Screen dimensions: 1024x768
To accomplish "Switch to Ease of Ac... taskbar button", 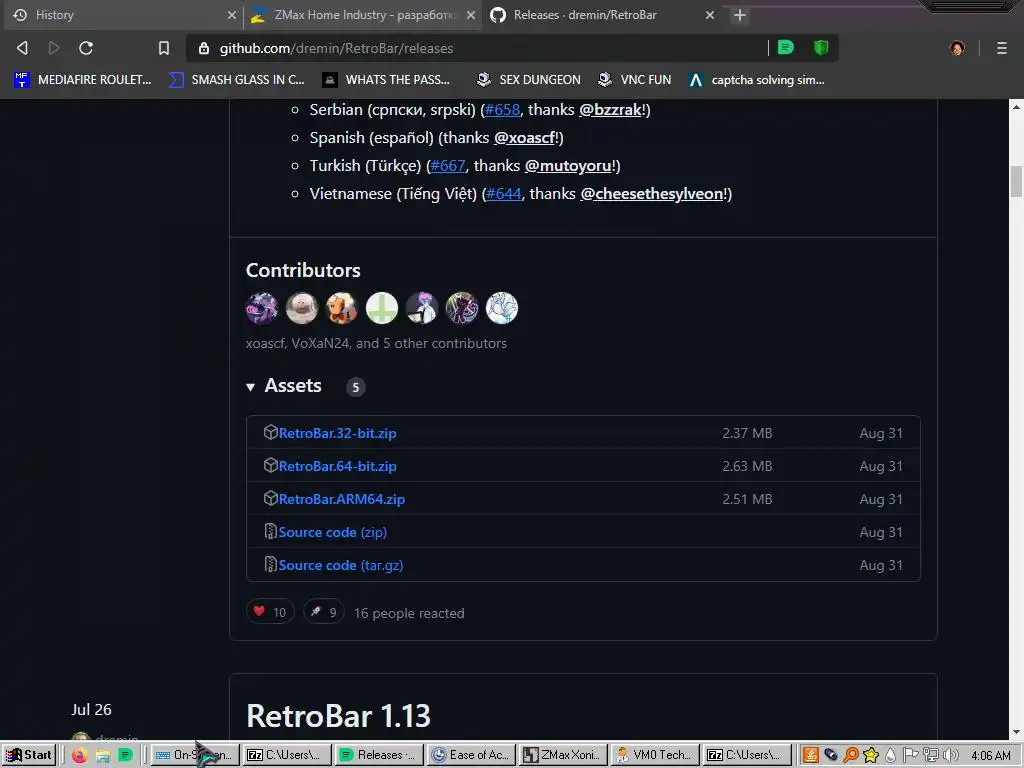I will click(x=472, y=755).
